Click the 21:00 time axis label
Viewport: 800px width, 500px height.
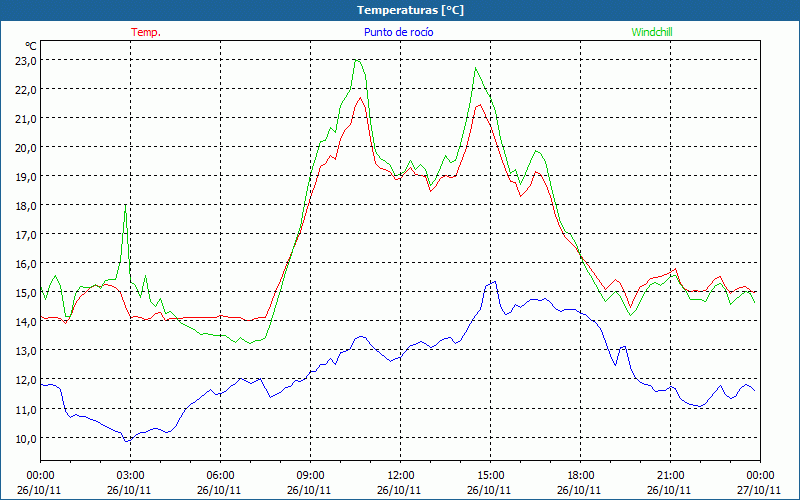670,476
